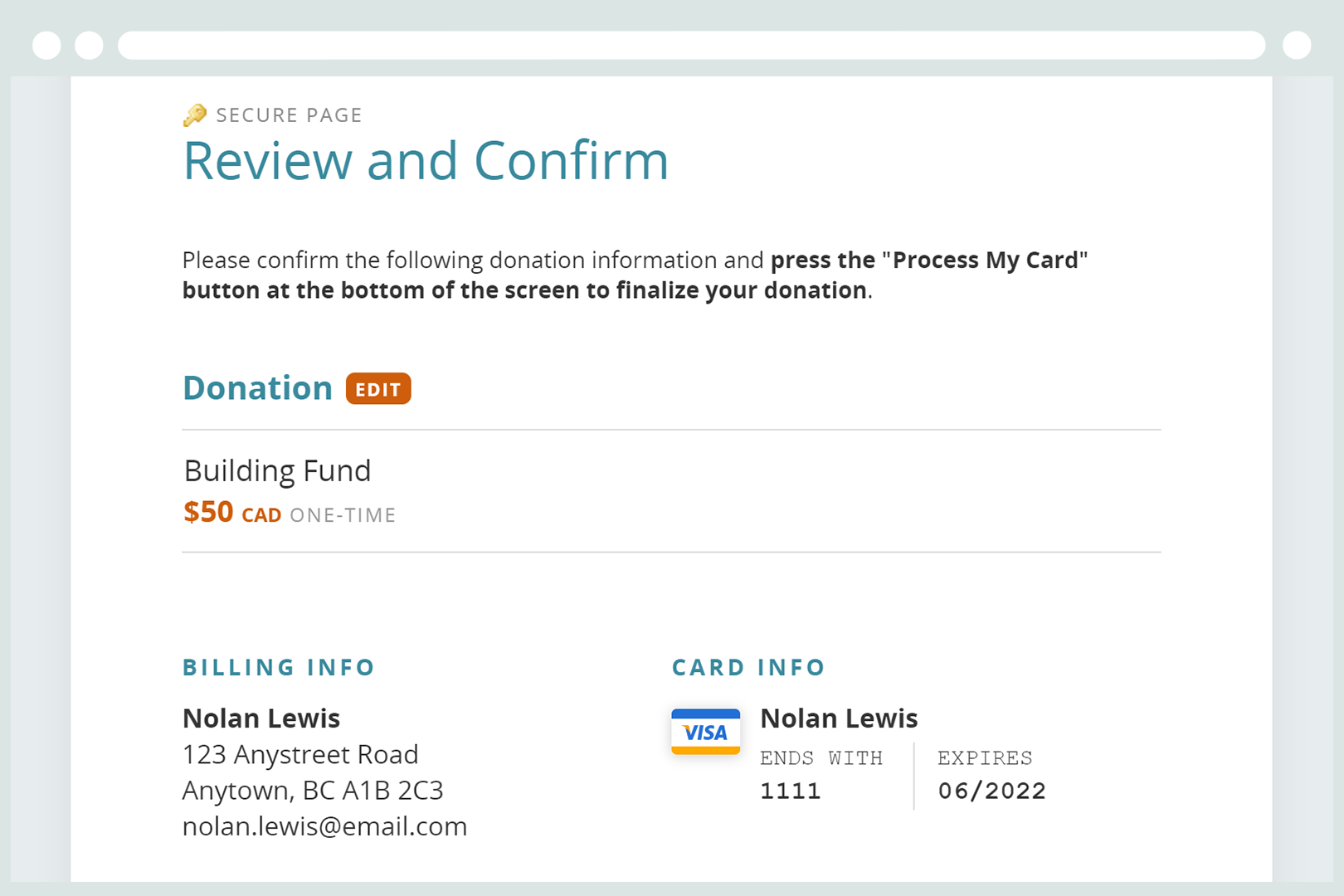Click the Visa card logo
This screenshot has width=1344, height=896.
705,732
